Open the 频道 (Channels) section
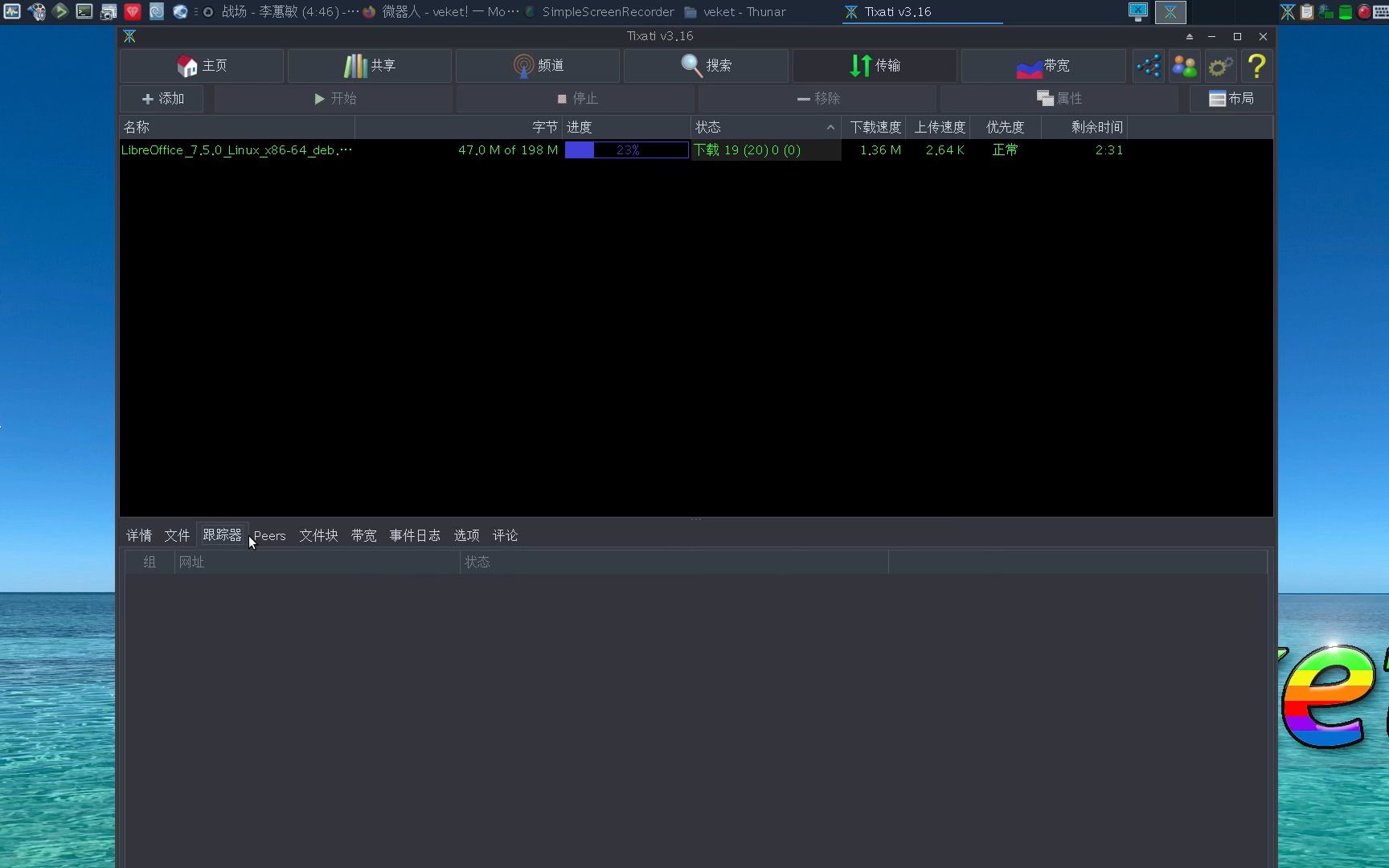1389x868 pixels. (x=538, y=66)
